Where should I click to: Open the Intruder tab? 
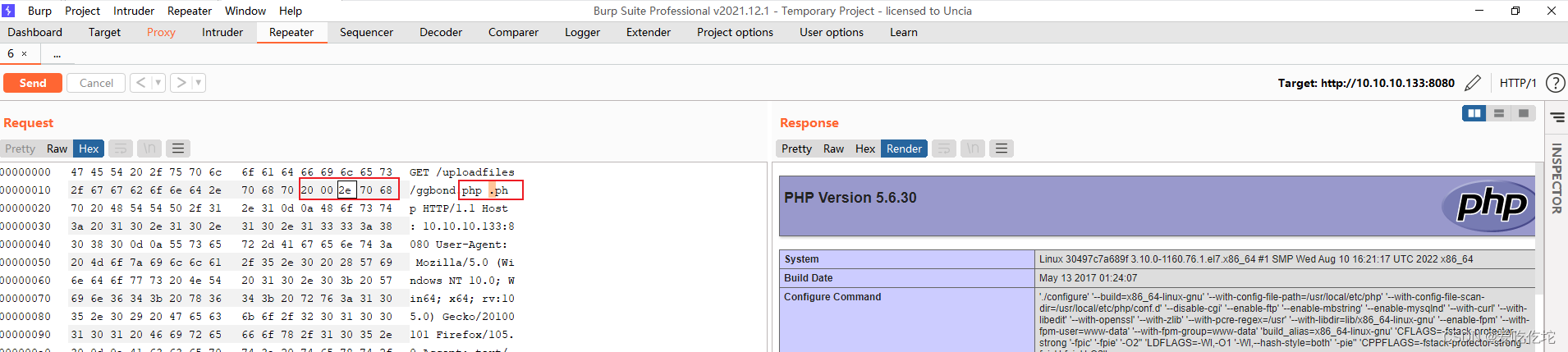click(x=222, y=32)
